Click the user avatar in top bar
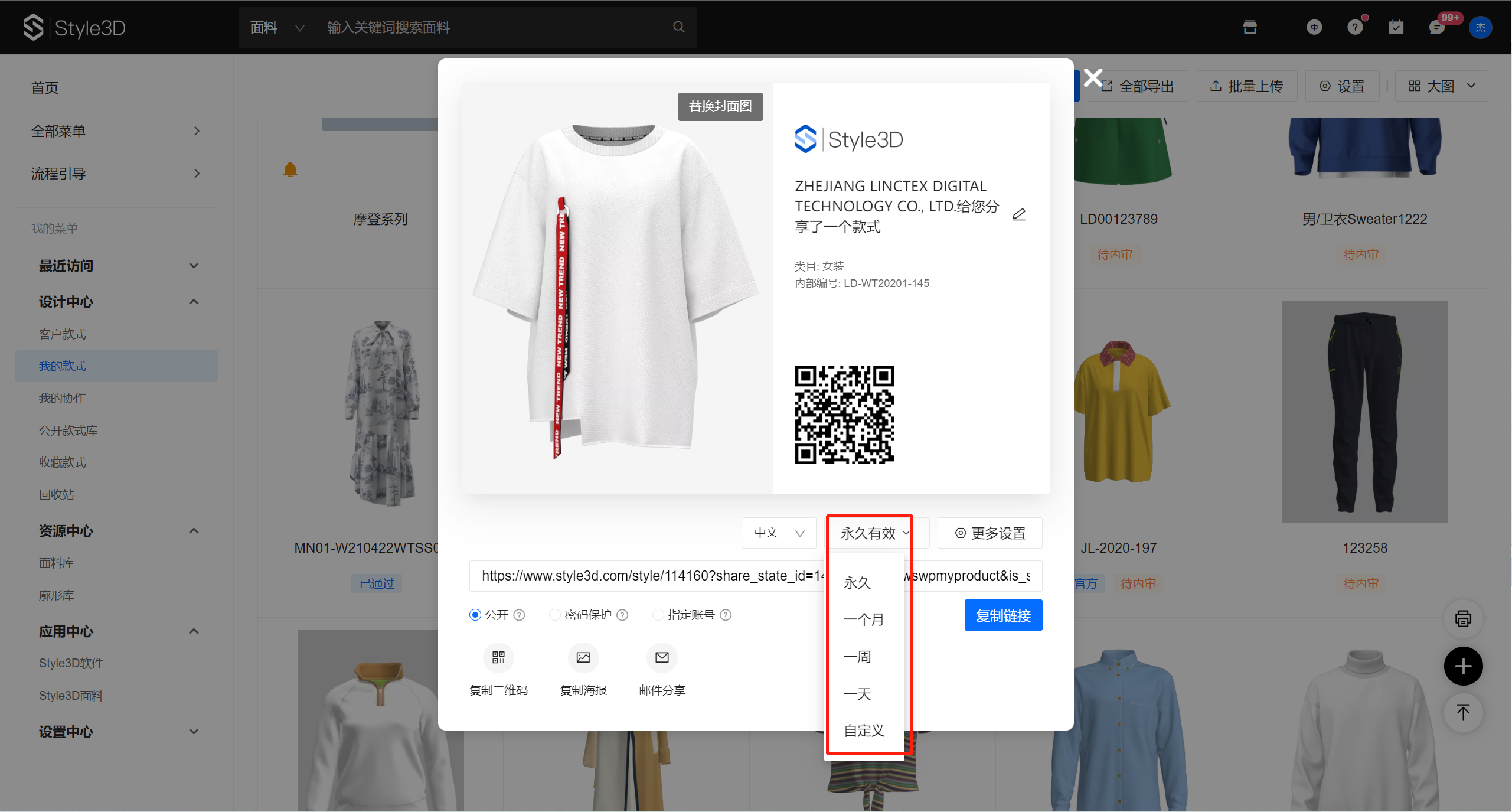 [x=1481, y=27]
